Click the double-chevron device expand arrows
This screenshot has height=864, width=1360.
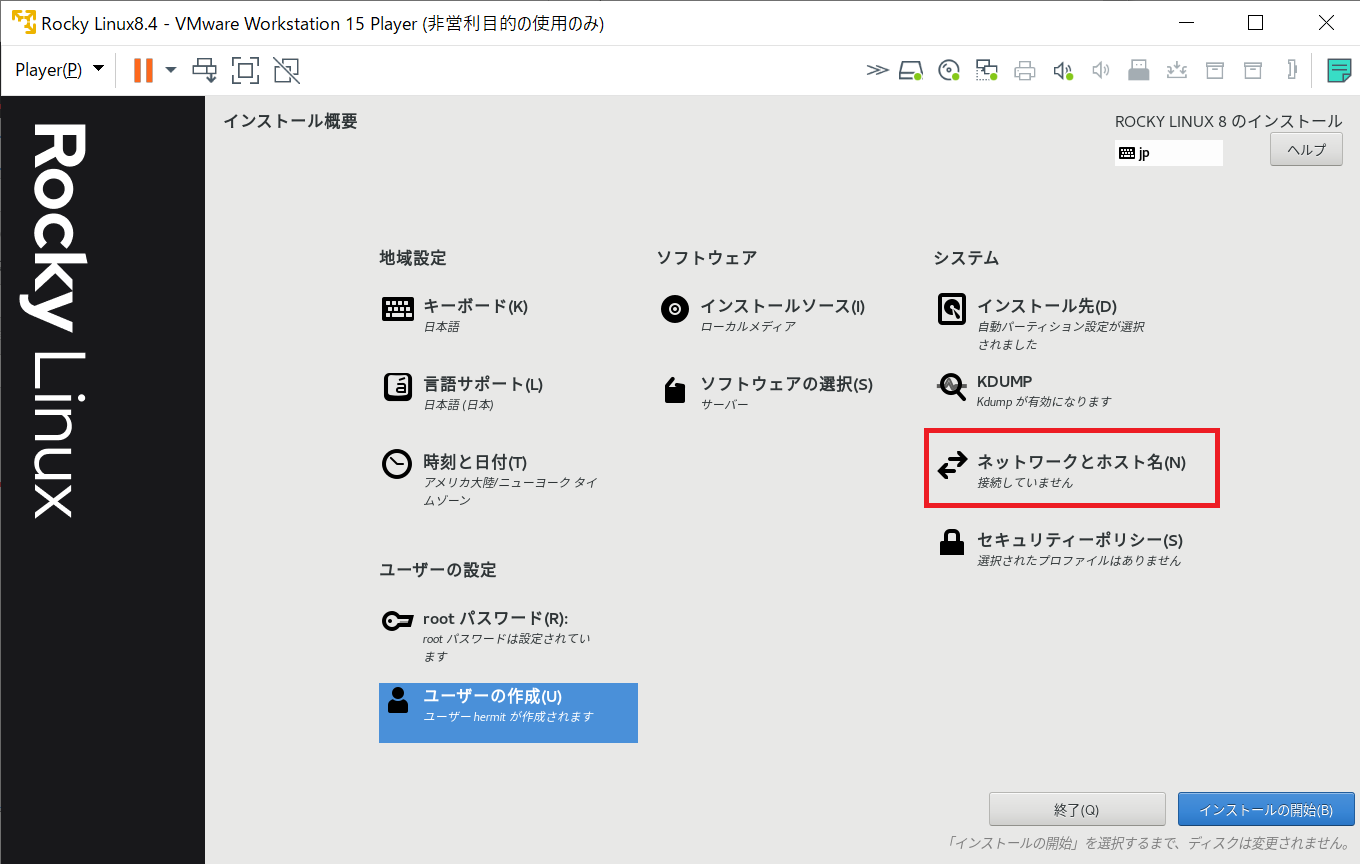pyautogui.click(x=877, y=70)
